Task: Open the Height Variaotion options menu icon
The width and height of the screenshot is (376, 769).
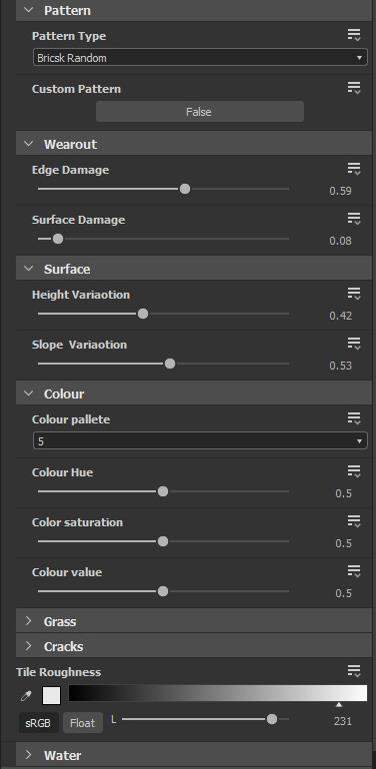Action: [x=354, y=294]
